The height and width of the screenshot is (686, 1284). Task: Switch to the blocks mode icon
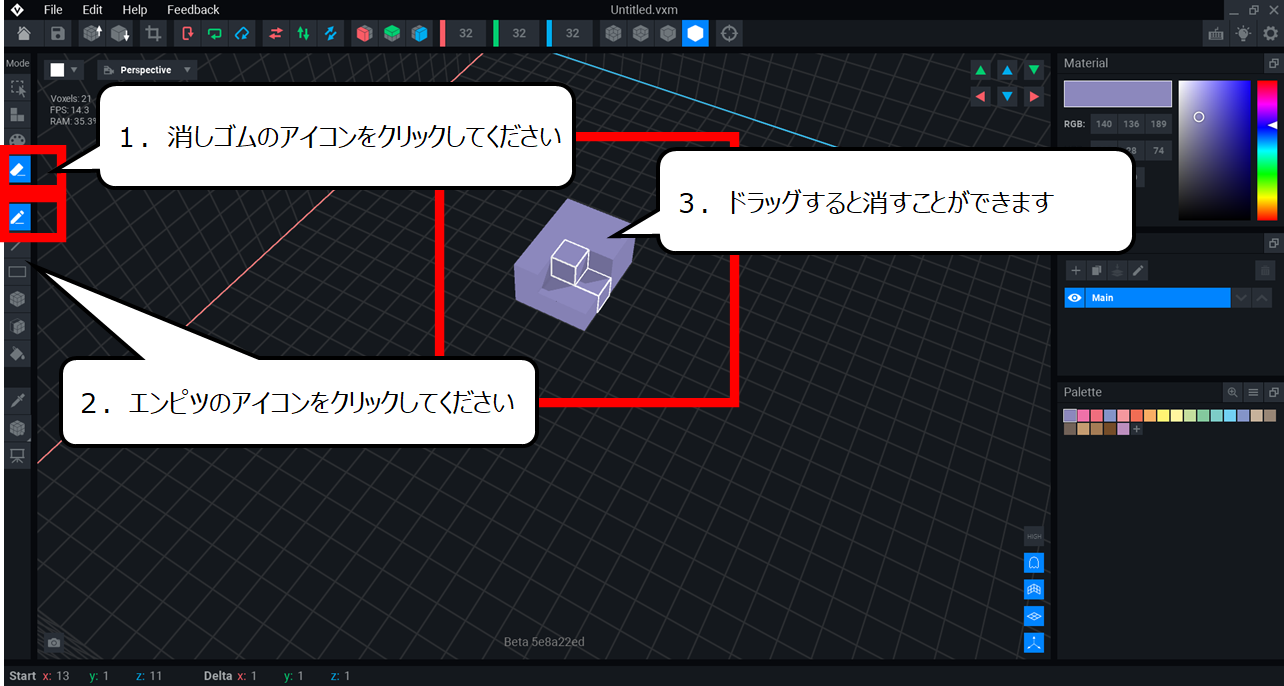tap(18, 114)
